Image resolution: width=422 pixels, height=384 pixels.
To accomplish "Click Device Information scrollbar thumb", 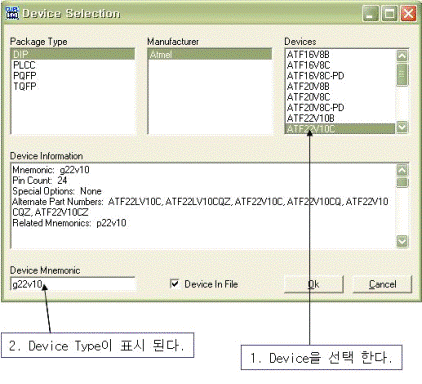I will coord(402,182).
